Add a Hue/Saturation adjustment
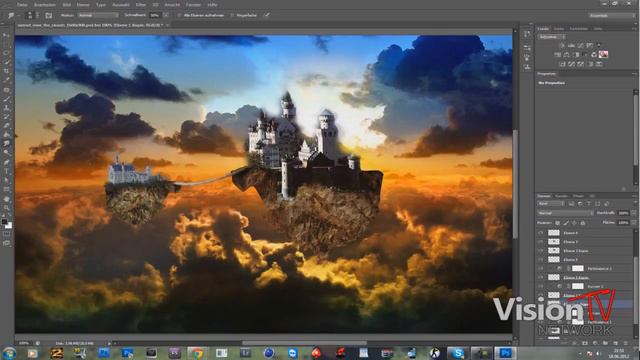This screenshot has width=640, height=360. 557,54
